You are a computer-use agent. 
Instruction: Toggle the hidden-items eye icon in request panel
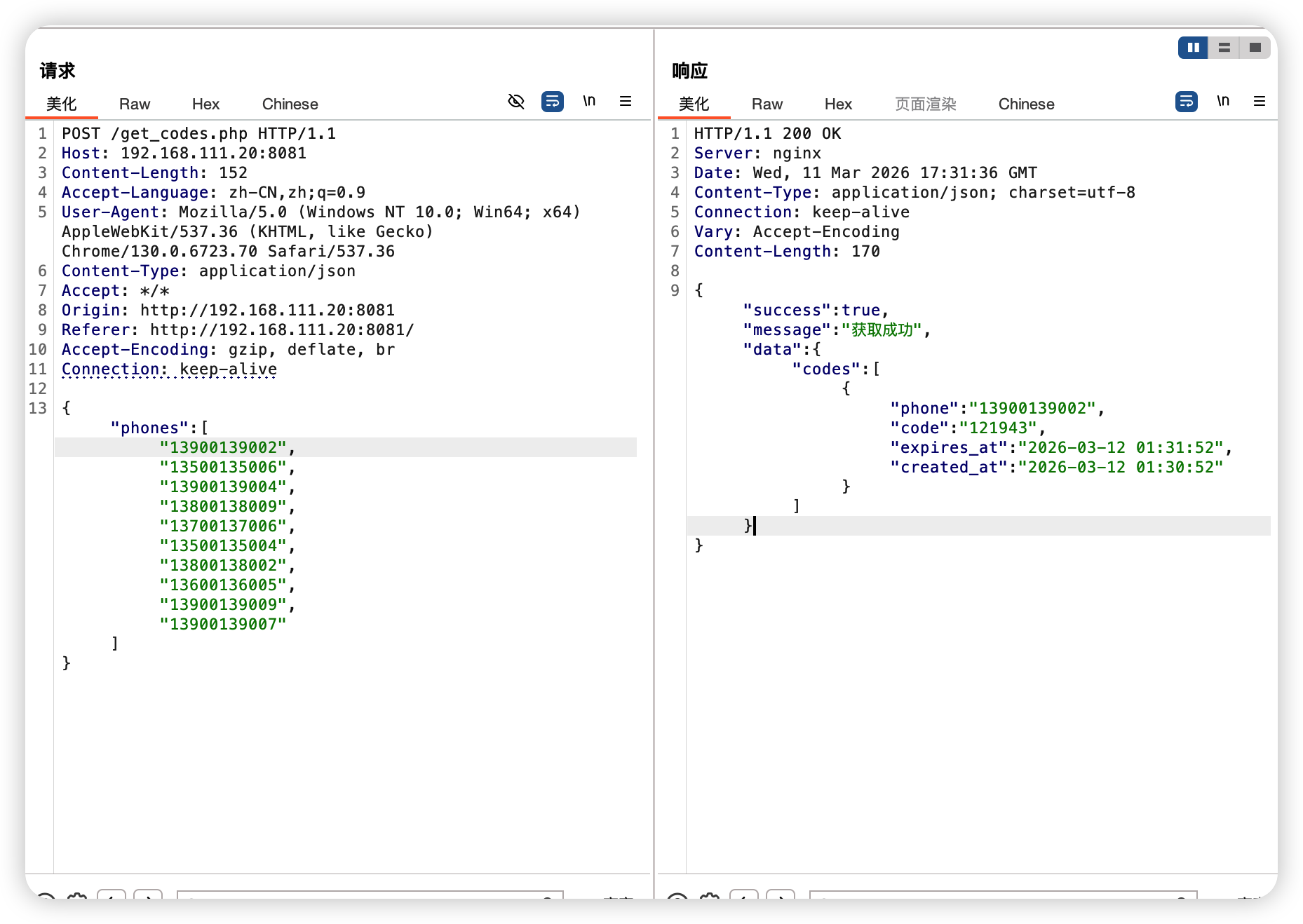point(516,102)
